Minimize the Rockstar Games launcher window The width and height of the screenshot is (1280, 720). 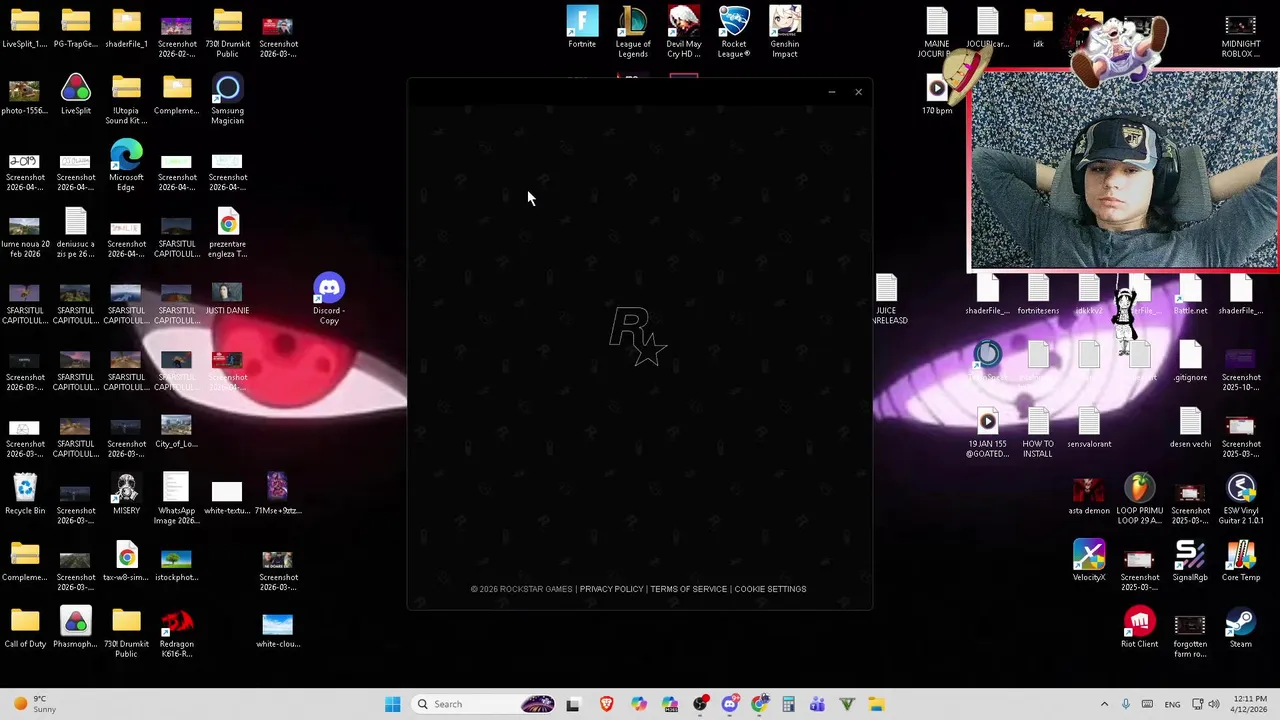(831, 92)
